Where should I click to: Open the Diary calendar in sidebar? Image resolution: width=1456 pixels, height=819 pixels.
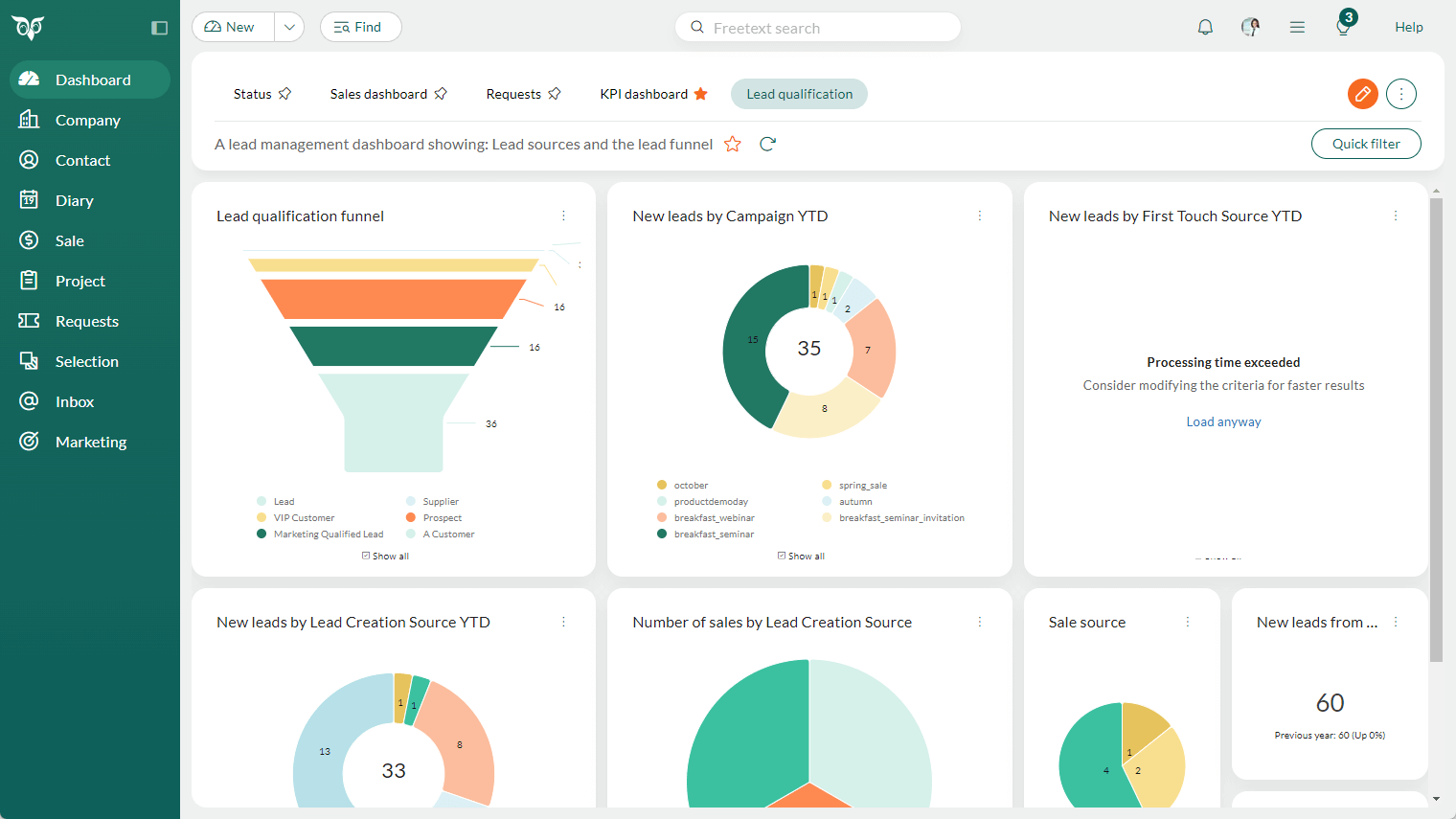[x=74, y=200]
